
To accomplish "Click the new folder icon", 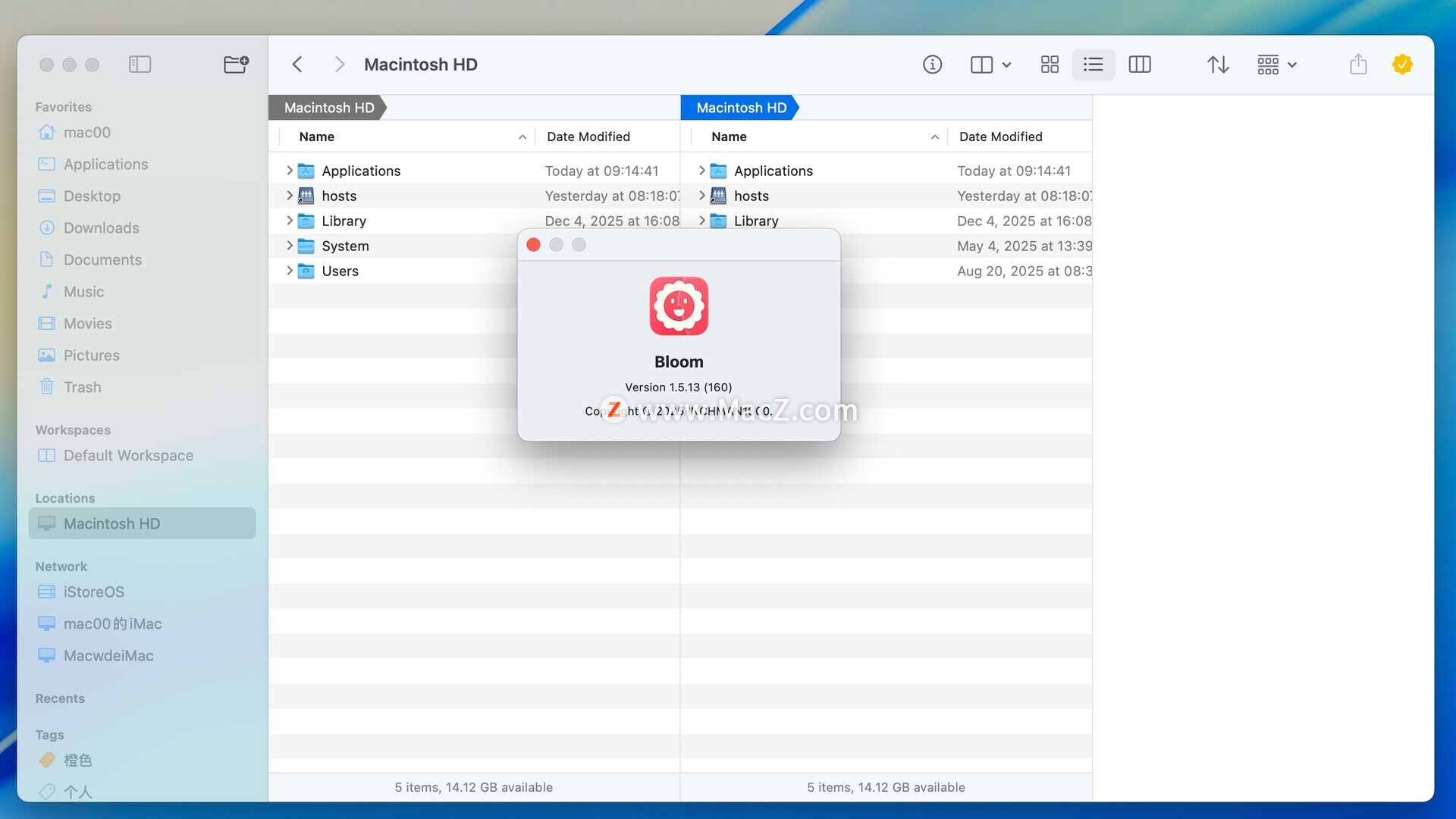I will coord(236,64).
